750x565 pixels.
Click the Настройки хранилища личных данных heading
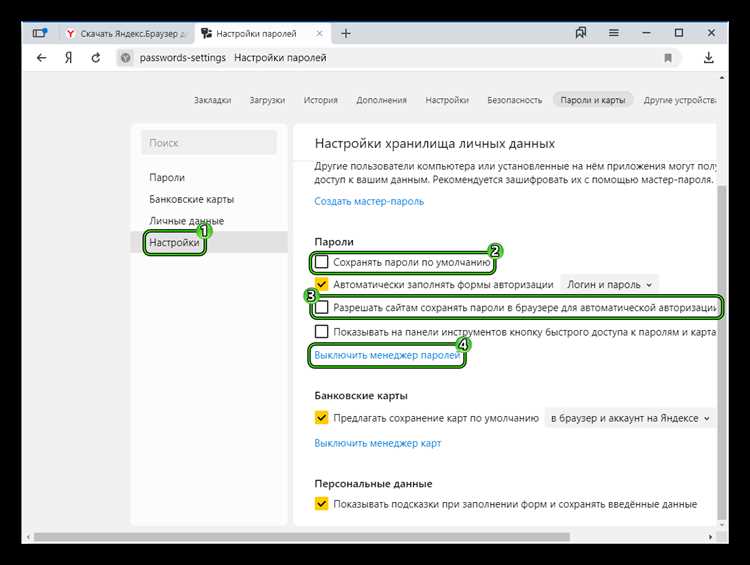pos(435,144)
